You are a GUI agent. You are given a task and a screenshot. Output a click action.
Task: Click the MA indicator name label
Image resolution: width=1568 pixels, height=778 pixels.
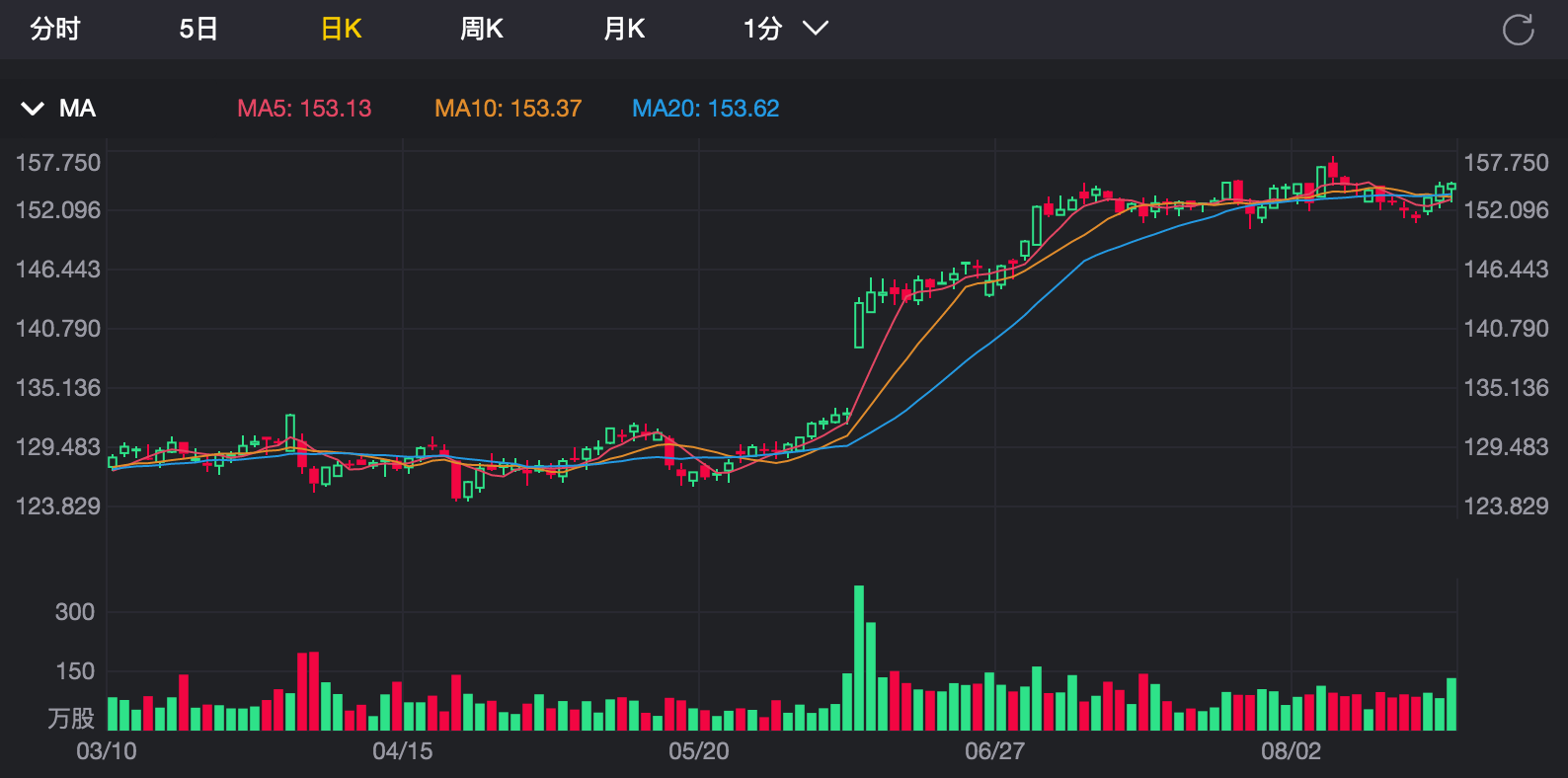coord(77,109)
